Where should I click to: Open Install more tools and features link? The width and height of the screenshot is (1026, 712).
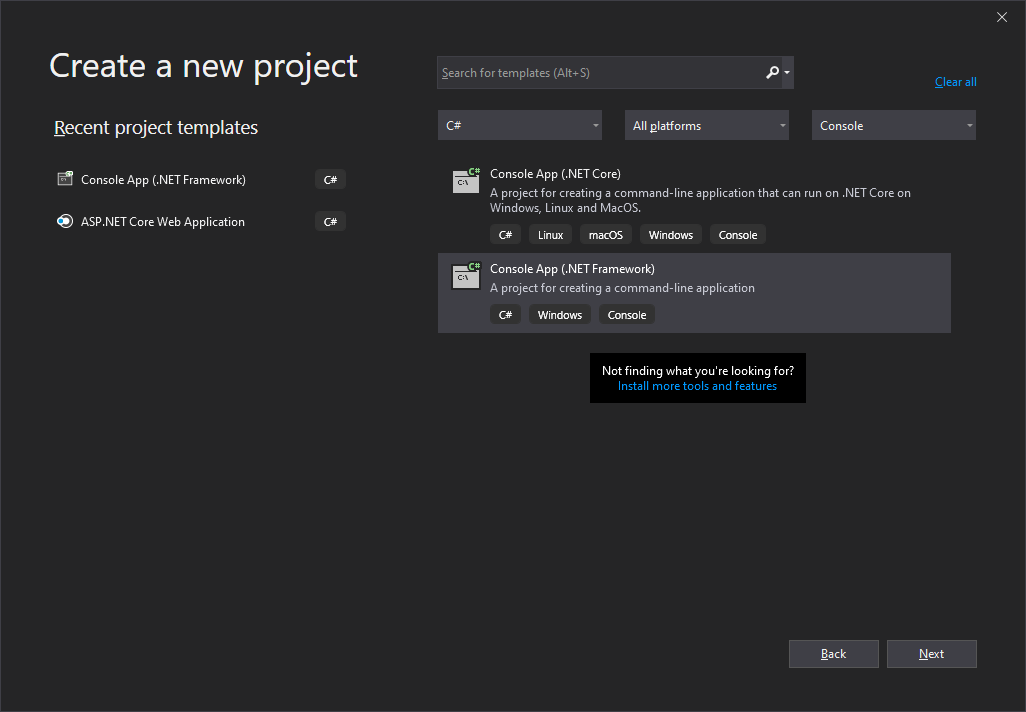[x=697, y=386]
